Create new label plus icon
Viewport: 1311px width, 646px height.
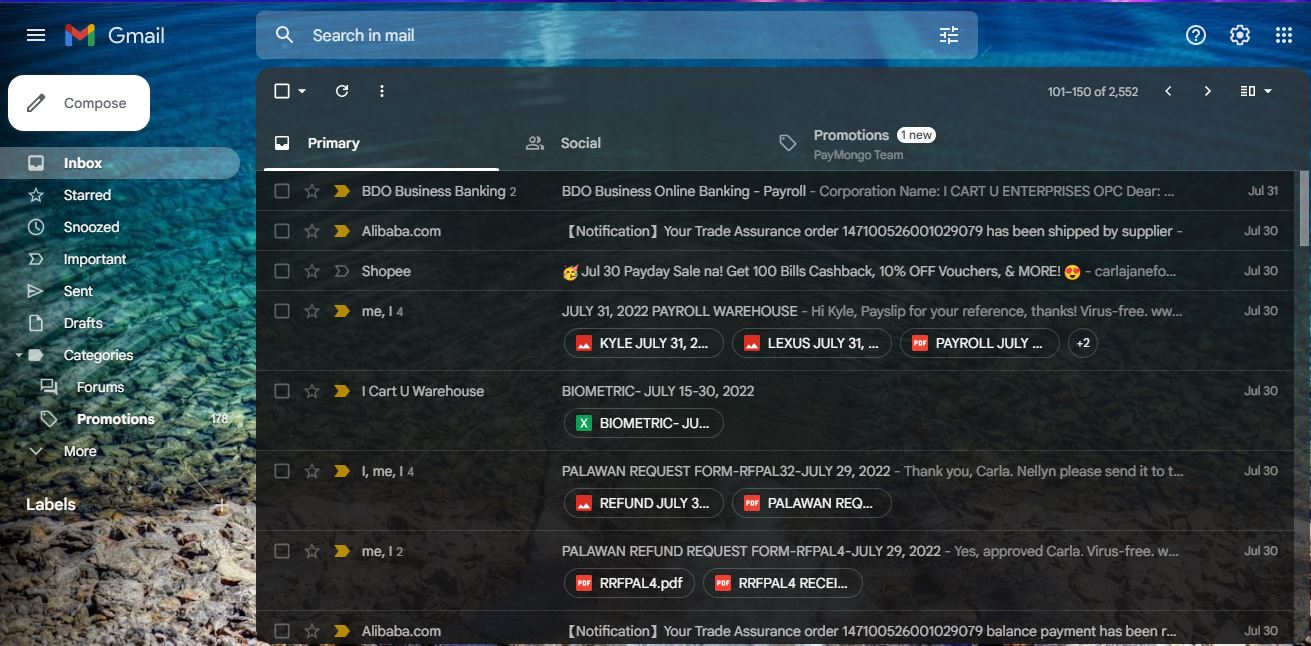tap(221, 505)
